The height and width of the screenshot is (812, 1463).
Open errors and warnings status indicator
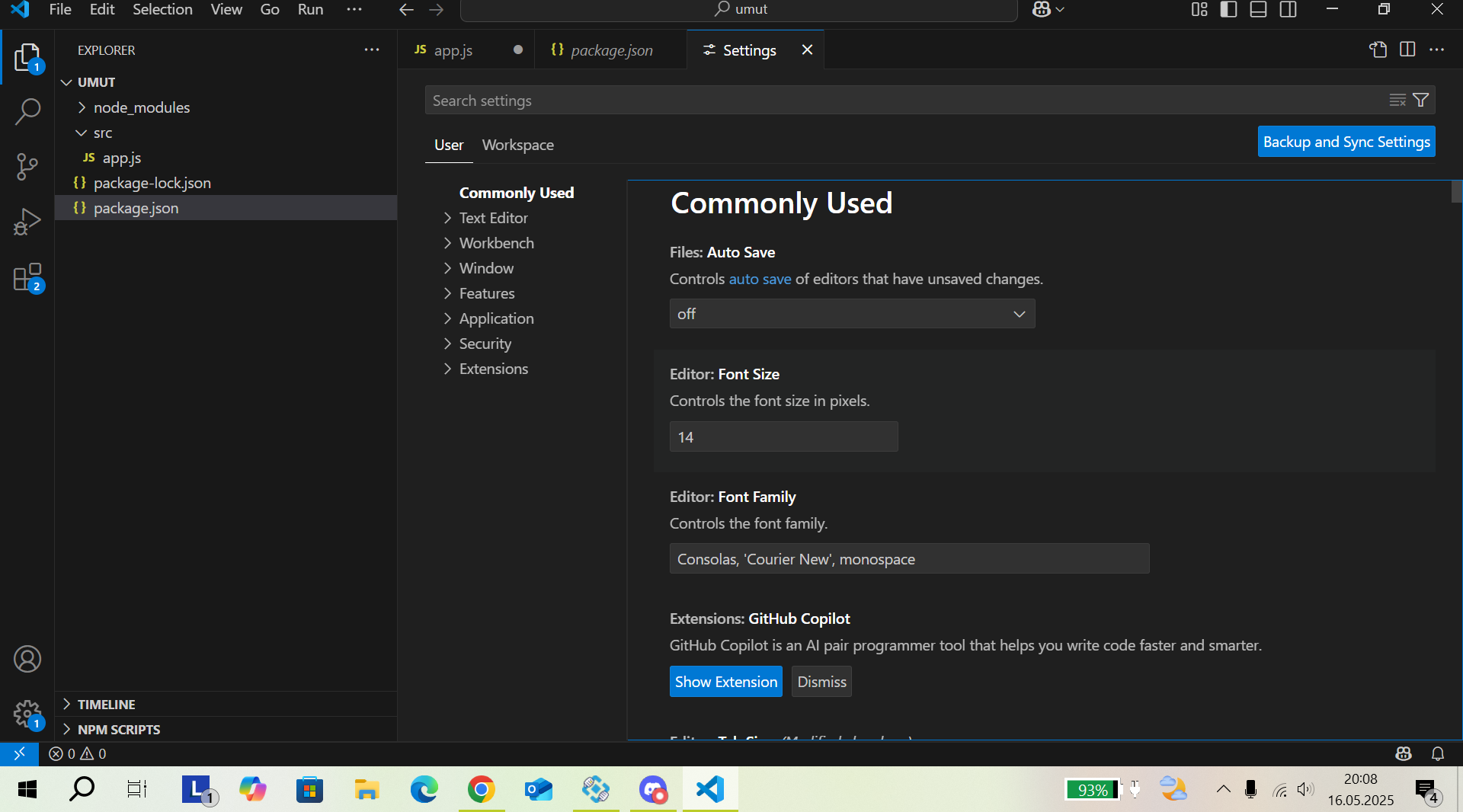click(x=77, y=753)
